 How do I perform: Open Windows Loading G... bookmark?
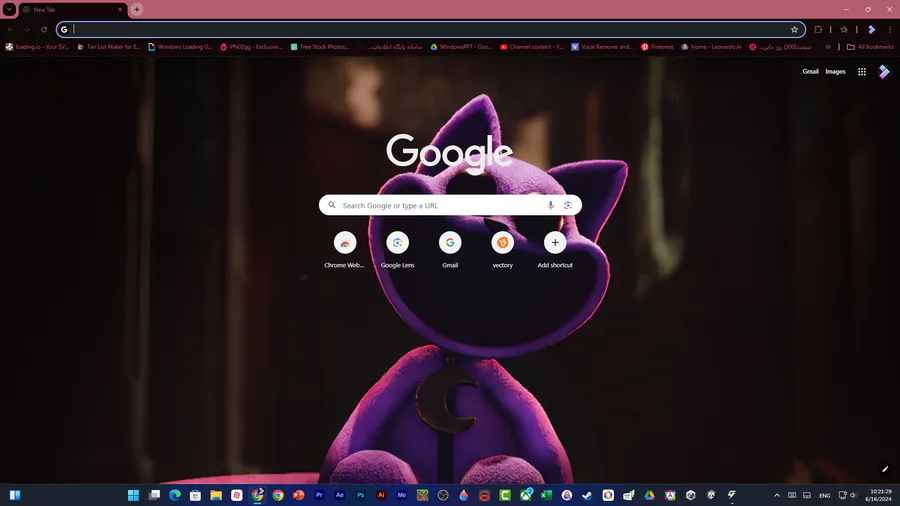point(180,47)
